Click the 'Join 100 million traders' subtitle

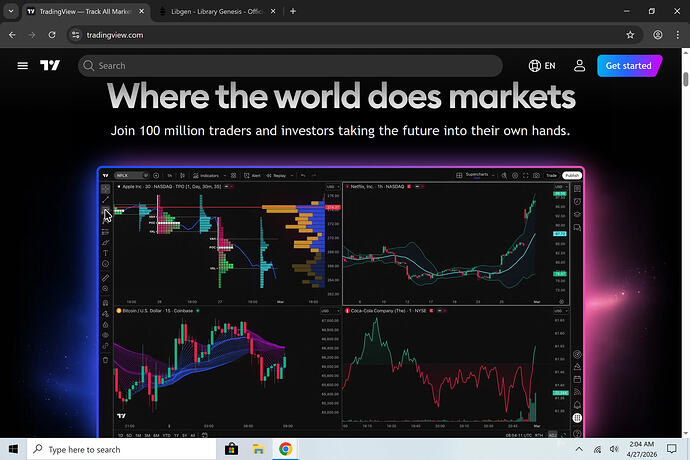pyautogui.click(x=340, y=131)
